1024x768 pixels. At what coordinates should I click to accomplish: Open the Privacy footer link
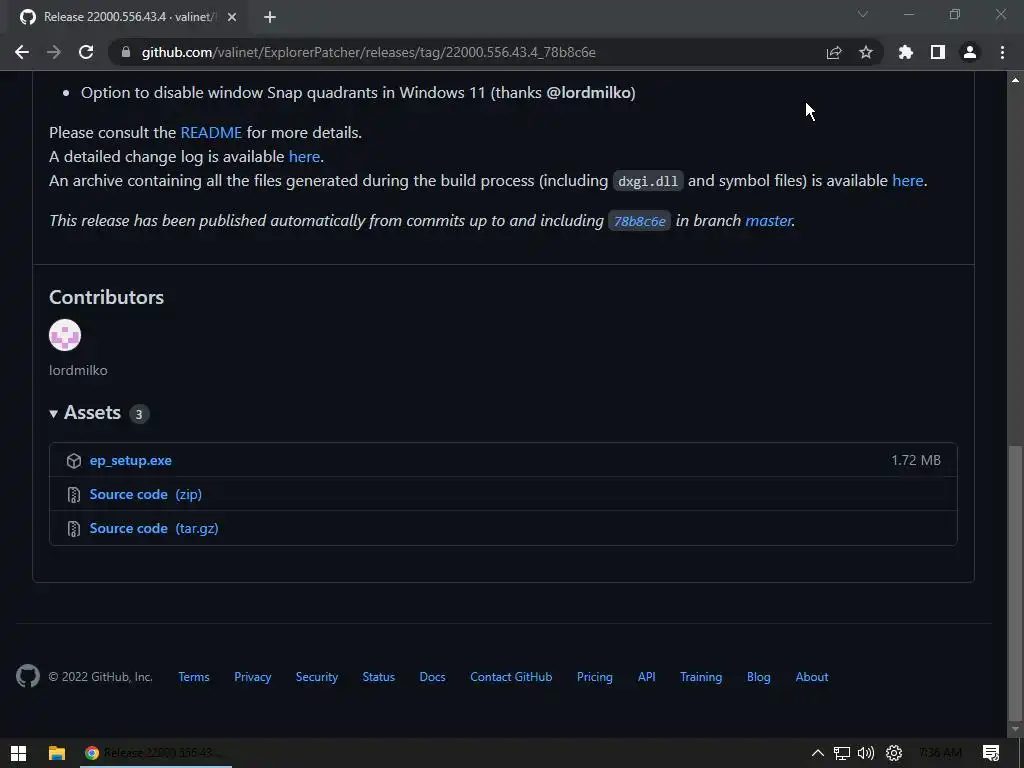(x=252, y=677)
